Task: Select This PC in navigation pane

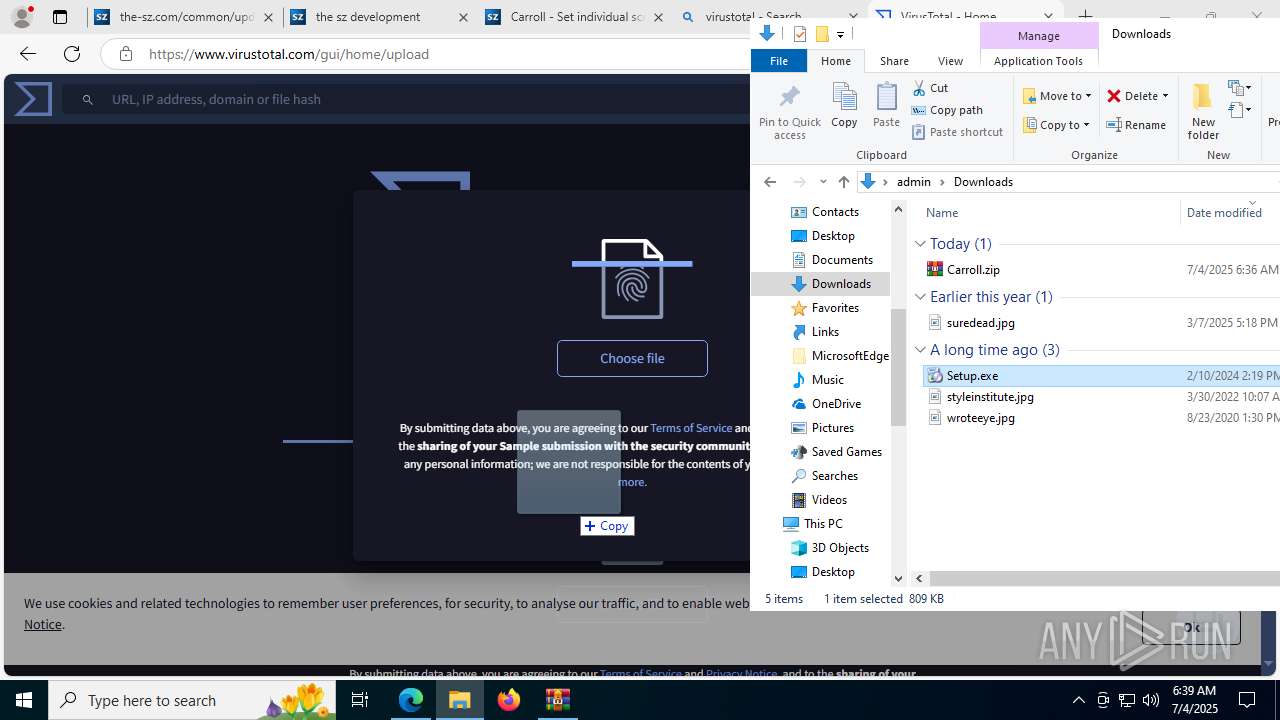Action: point(822,524)
